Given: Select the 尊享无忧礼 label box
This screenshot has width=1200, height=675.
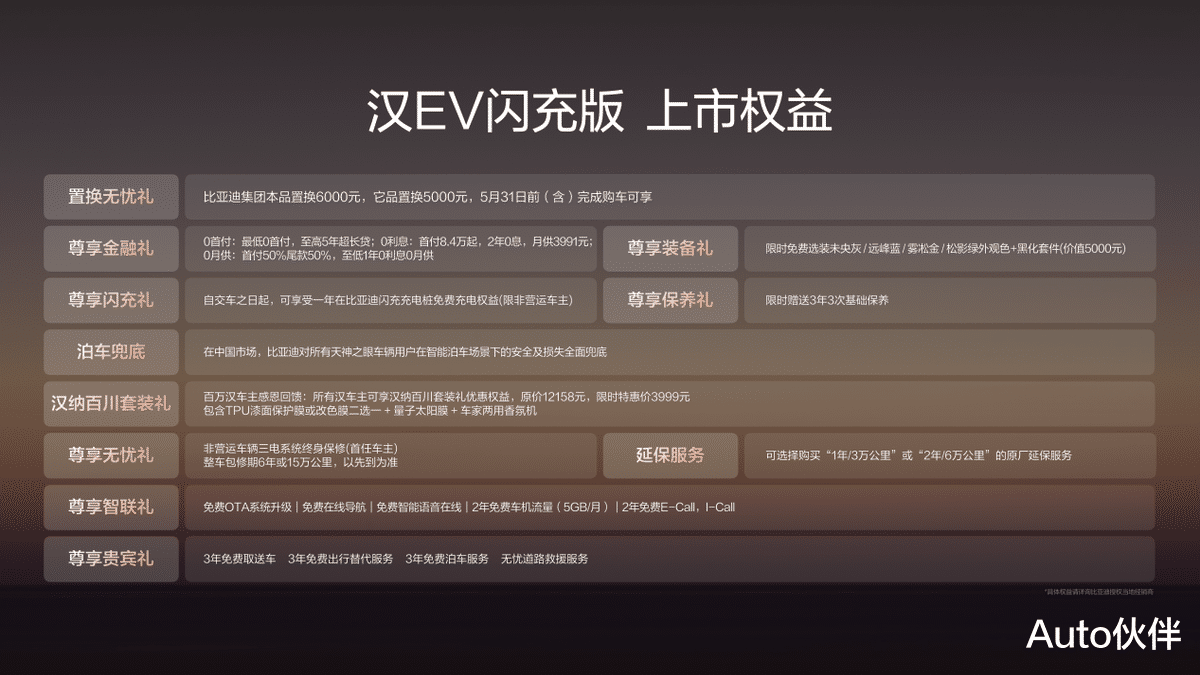Looking at the screenshot, I should click(x=111, y=455).
